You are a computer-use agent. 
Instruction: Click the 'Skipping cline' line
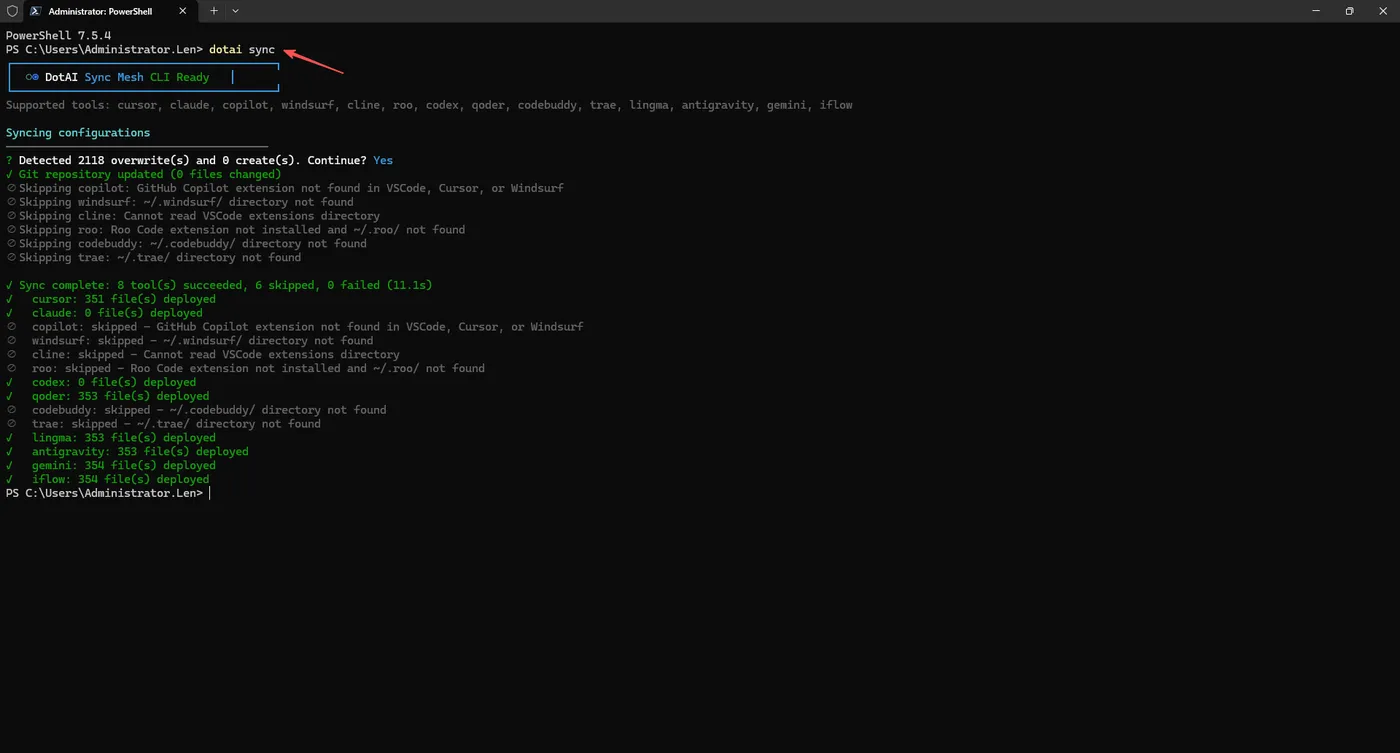tap(193, 216)
